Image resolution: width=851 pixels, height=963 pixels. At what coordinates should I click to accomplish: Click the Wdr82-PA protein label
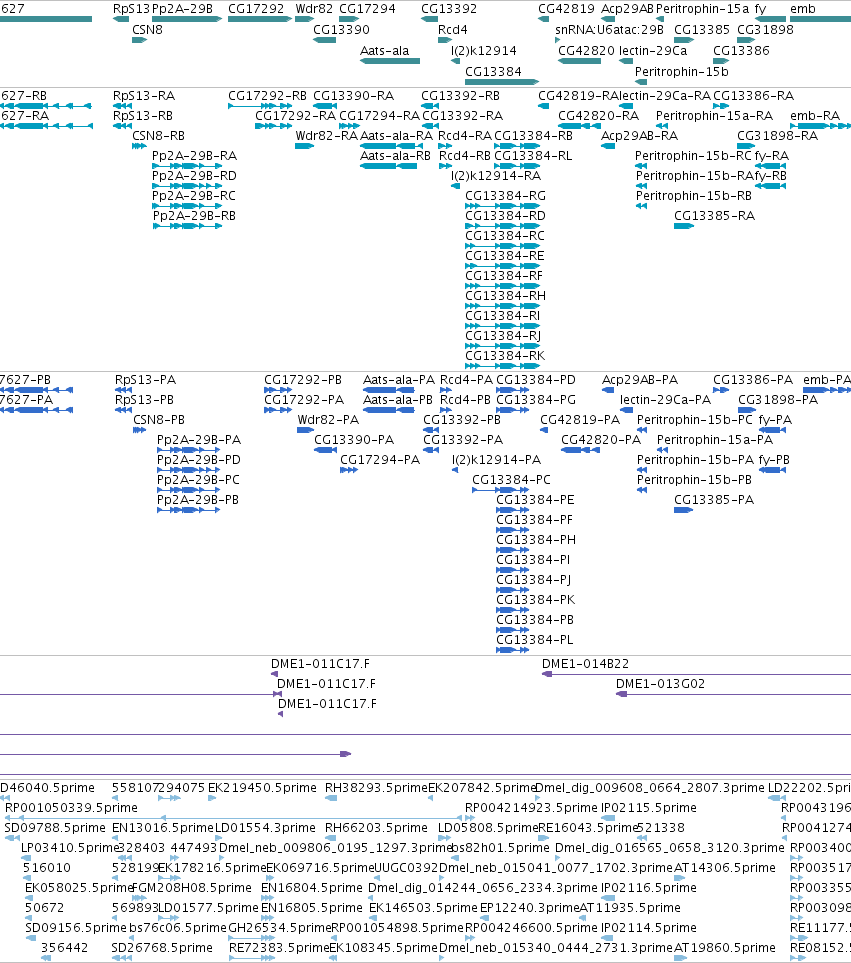(x=328, y=420)
